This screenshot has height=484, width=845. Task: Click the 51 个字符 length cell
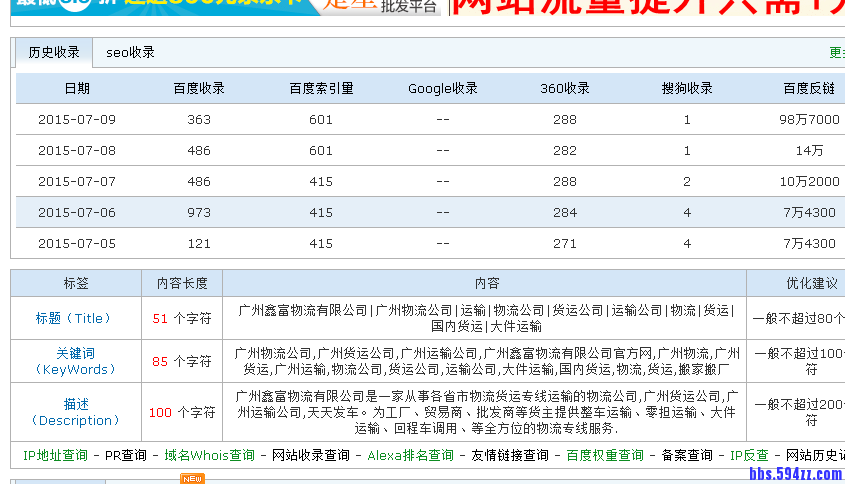coord(182,319)
